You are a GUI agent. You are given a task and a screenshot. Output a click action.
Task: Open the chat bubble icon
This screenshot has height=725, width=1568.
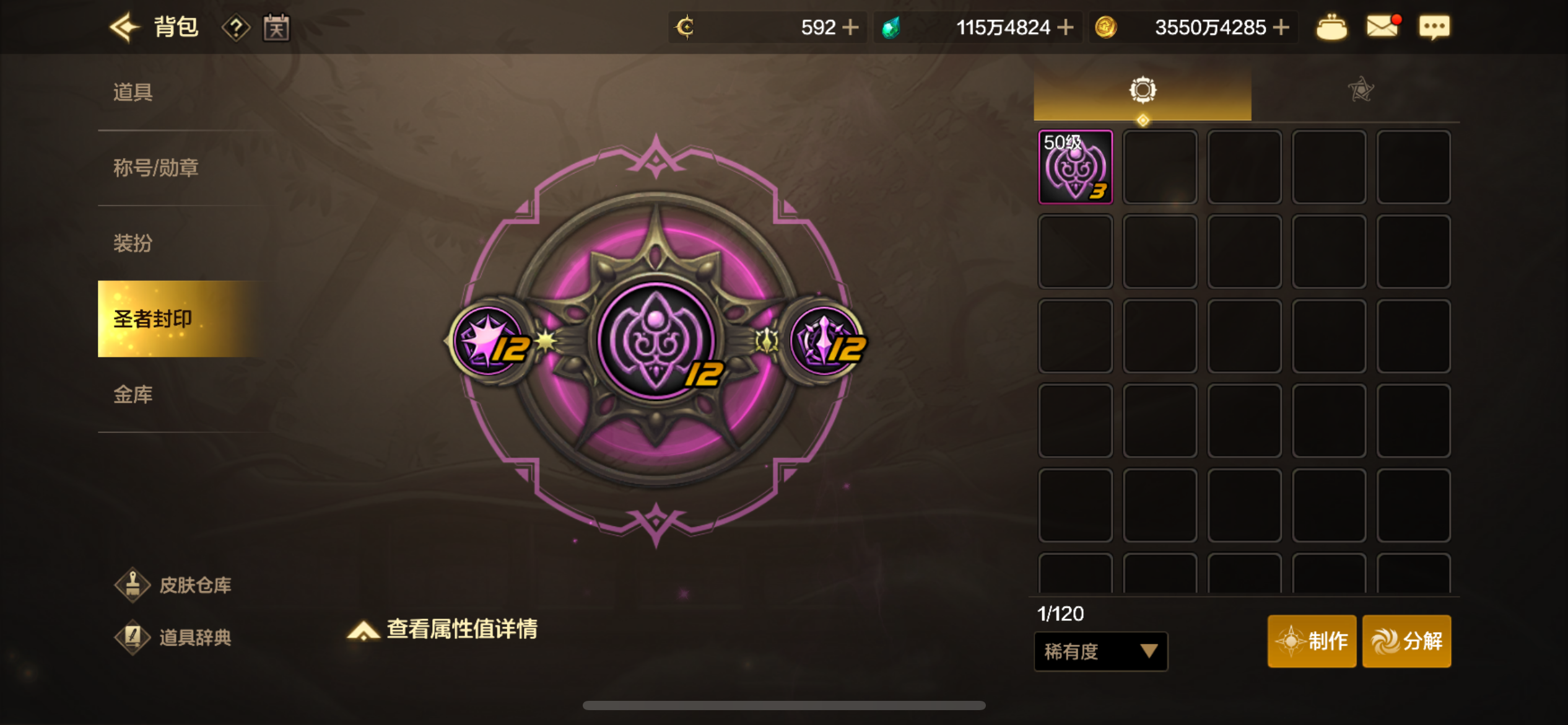point(1434,27)
